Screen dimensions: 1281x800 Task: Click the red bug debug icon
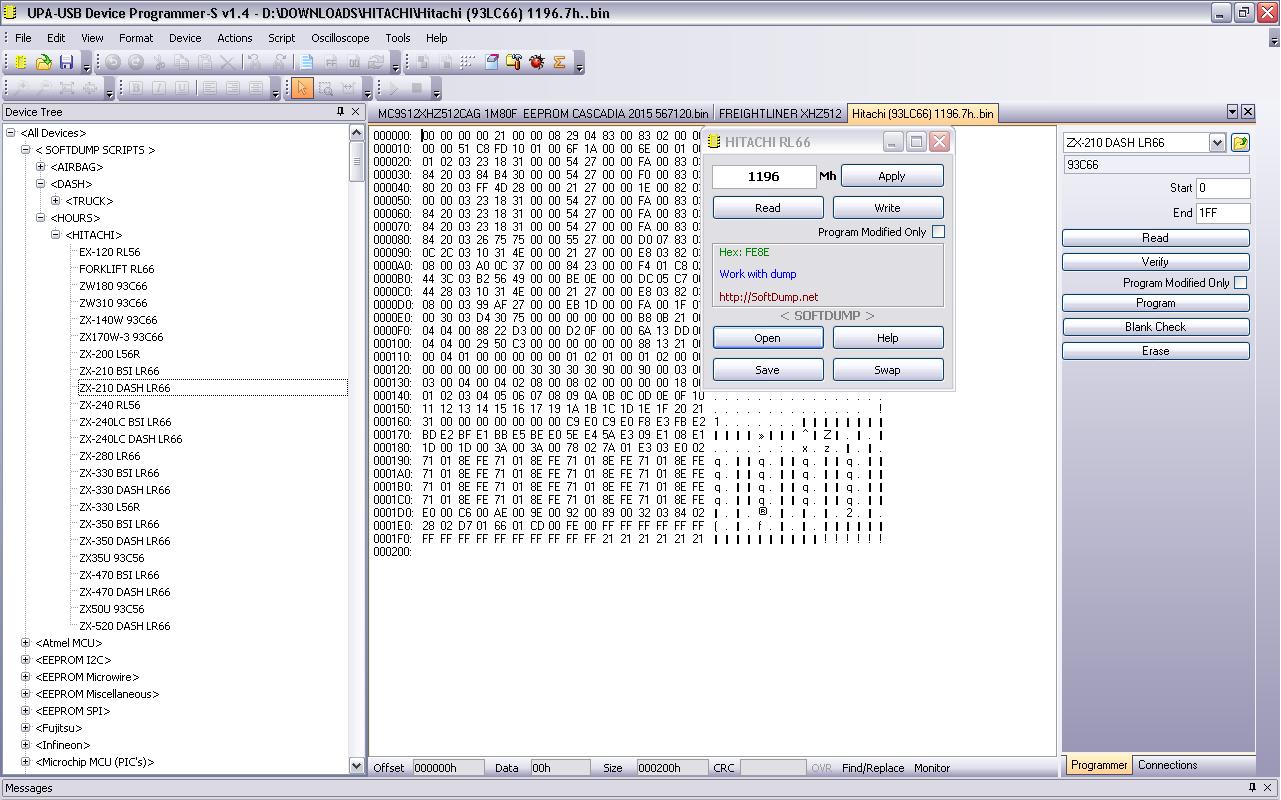pos(537,62)
